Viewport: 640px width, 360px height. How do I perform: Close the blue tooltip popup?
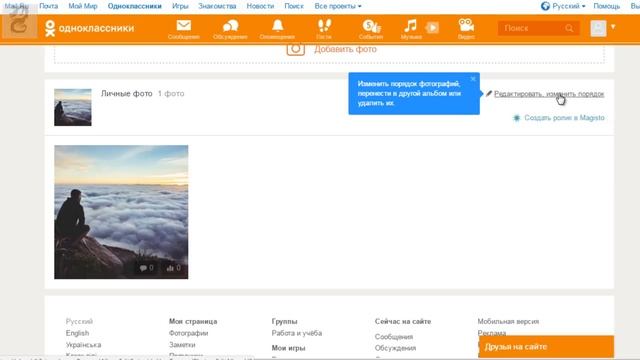[473, 79]
